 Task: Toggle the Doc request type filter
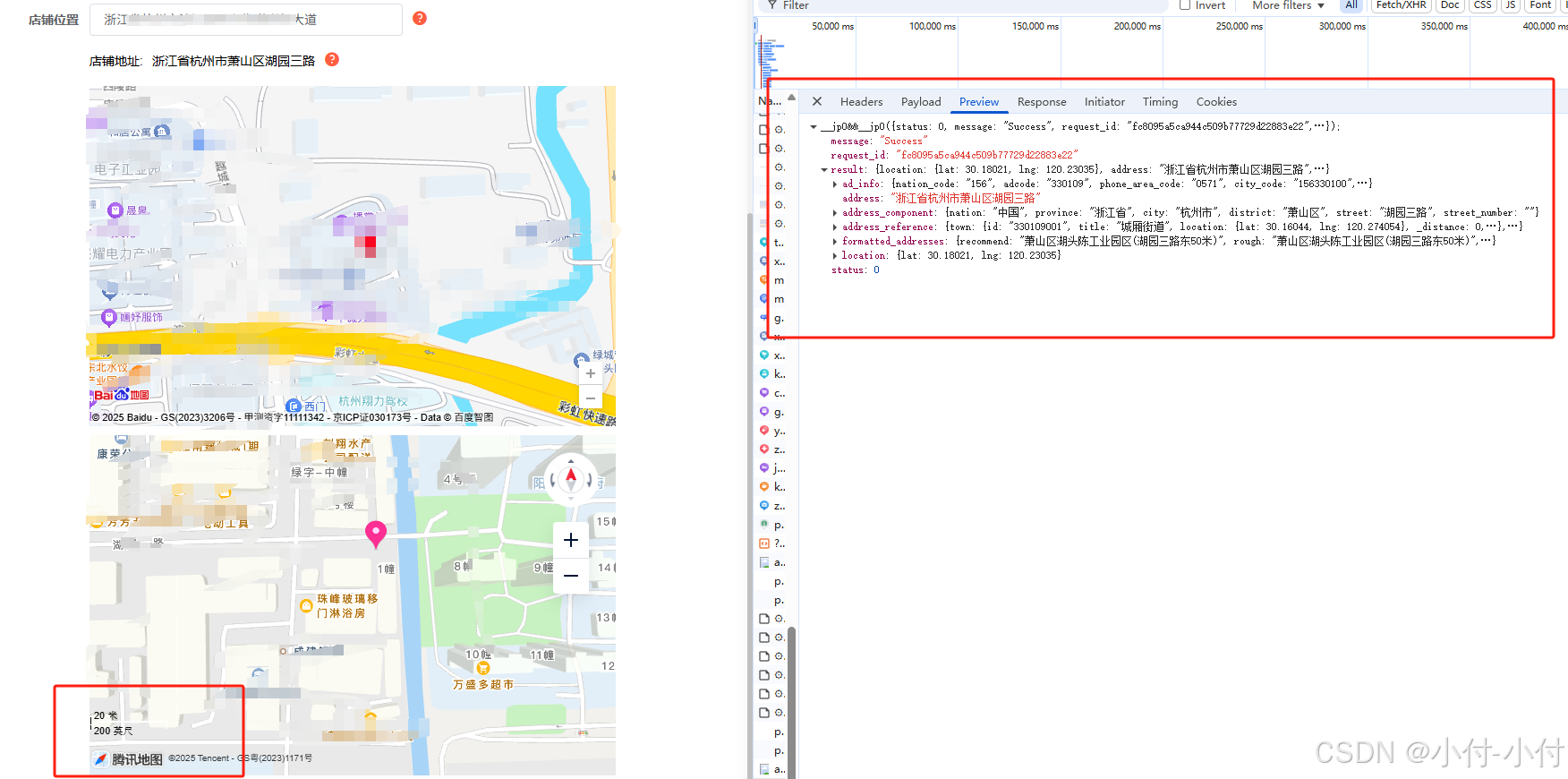tap(1450, 5)
